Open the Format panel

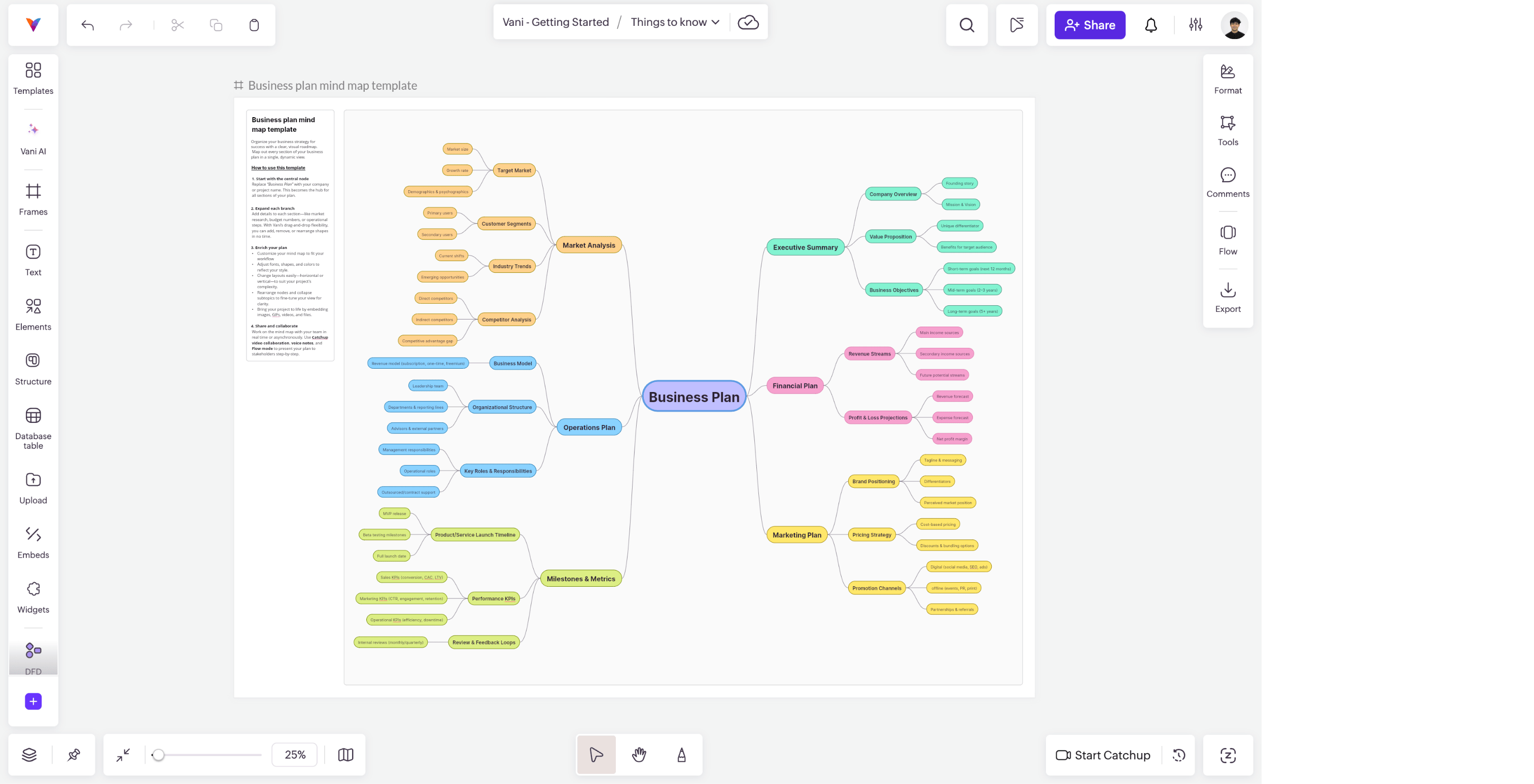coord(1227,79)
